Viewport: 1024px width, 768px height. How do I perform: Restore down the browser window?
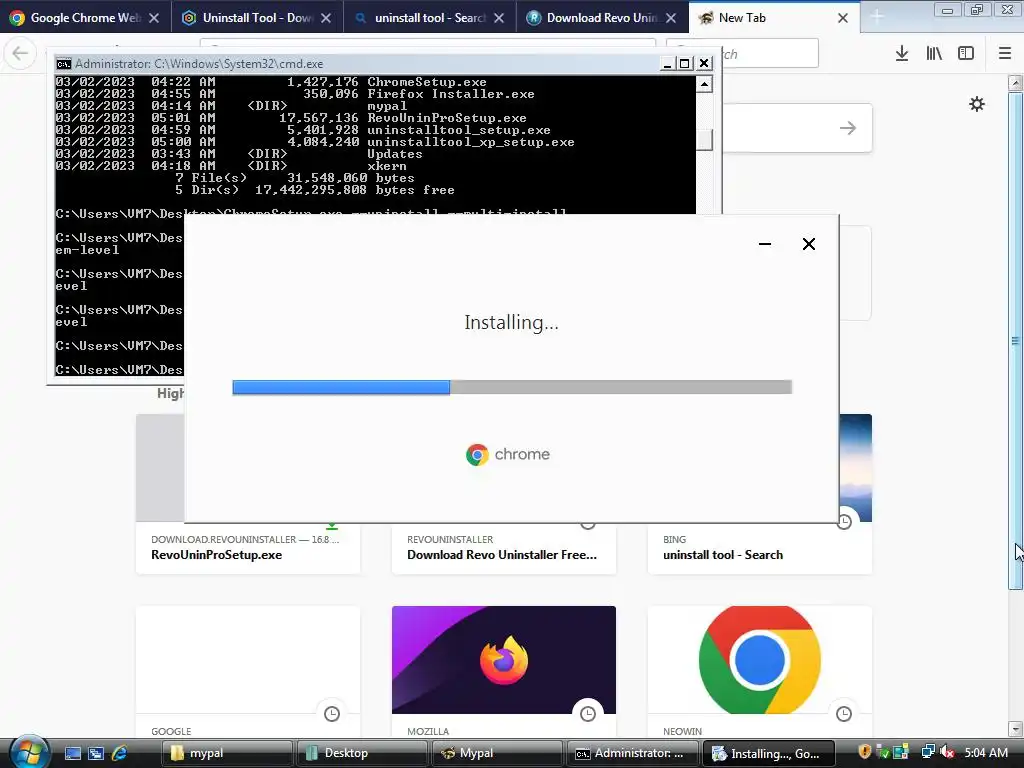coord(977,9)
